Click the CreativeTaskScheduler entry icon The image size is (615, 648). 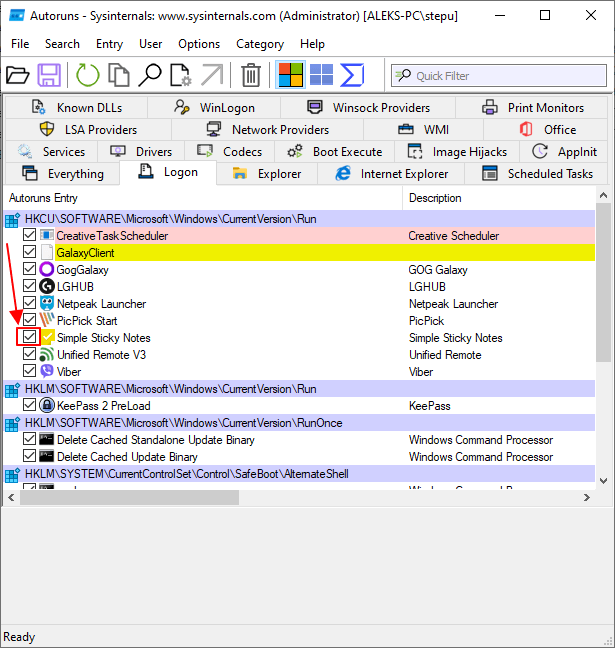click(47, 235)
